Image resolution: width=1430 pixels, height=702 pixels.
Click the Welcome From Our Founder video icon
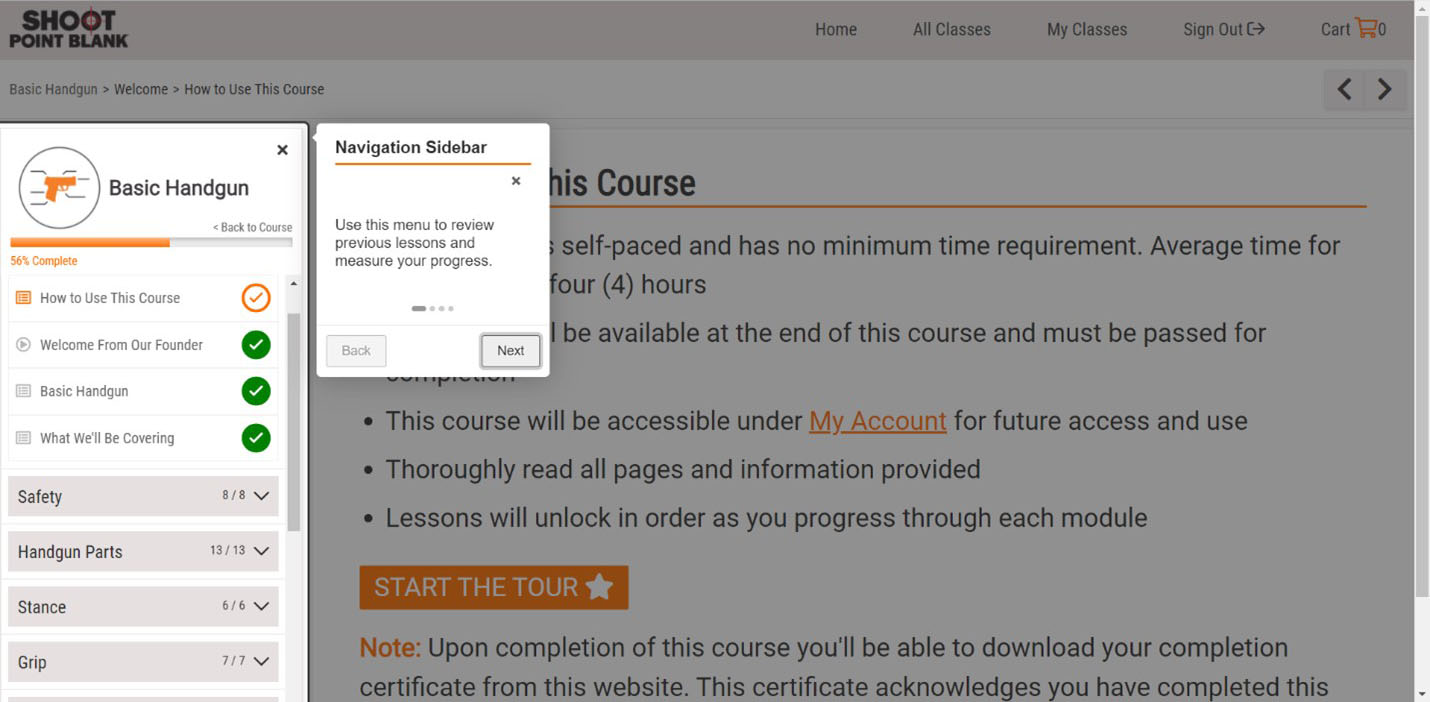(x=23, y=345)
